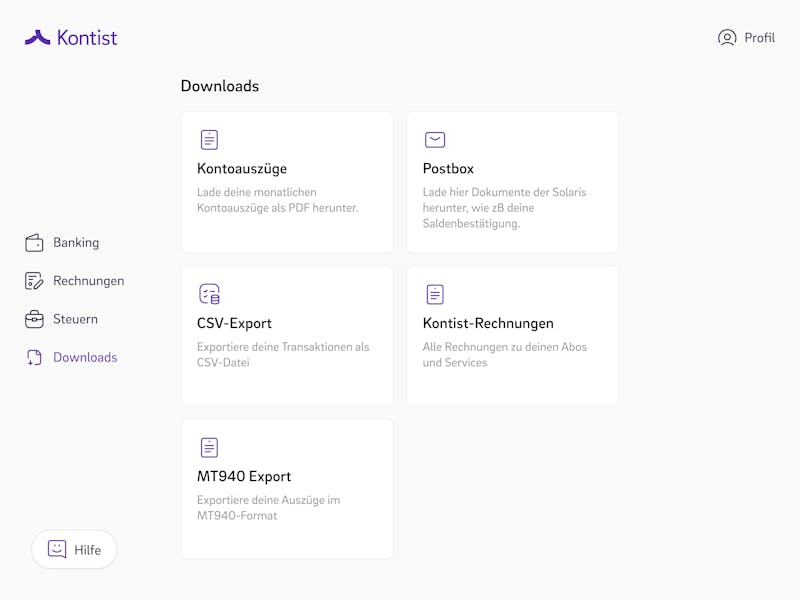Image resolution: width=800 pixels, height=600 pixels.
Task: Click the CSV-Export database icon
Action: coord(209,294)
